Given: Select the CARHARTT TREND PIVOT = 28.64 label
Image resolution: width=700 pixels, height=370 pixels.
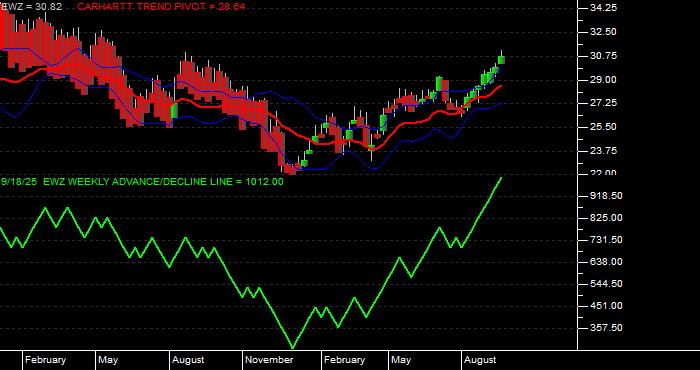Looking at the screenshot, I should click(161, 7).
